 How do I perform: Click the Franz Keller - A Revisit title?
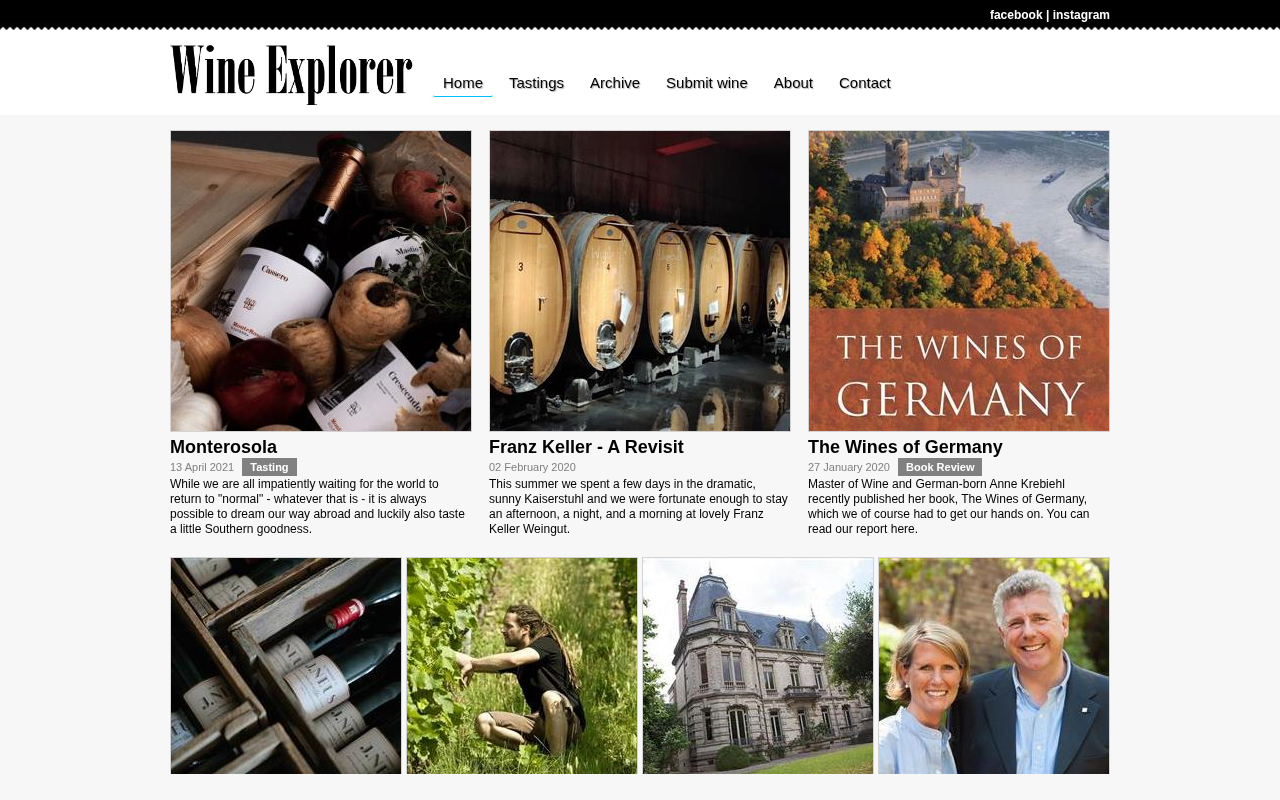tap(586, 447)
